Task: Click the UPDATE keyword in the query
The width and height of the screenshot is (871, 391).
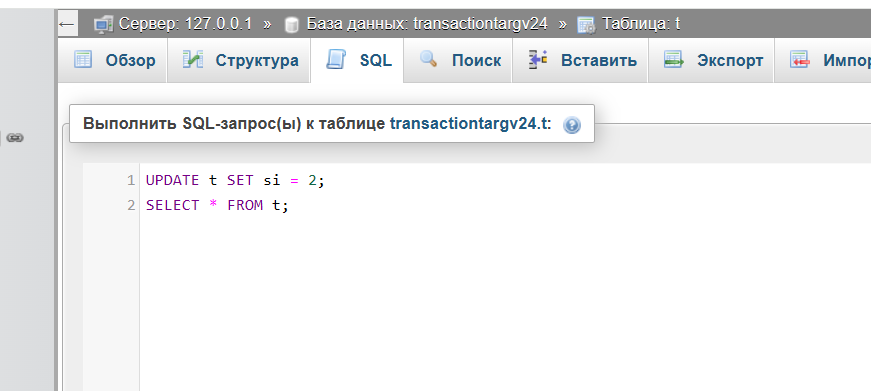Action: pyautogui.click(x=172, y=180)
